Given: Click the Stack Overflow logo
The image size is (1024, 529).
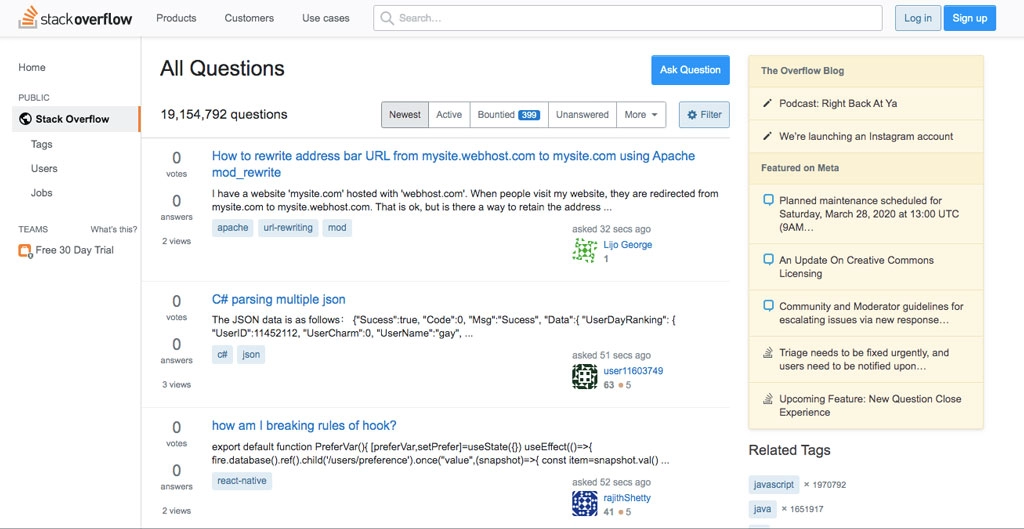Looking at the screenshot, I should 75,18.
